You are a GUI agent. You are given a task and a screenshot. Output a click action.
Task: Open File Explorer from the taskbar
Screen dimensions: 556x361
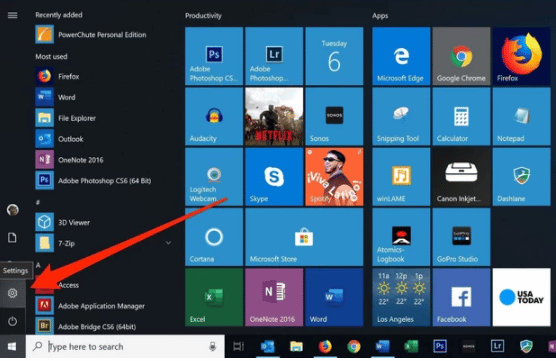(296, 346)
